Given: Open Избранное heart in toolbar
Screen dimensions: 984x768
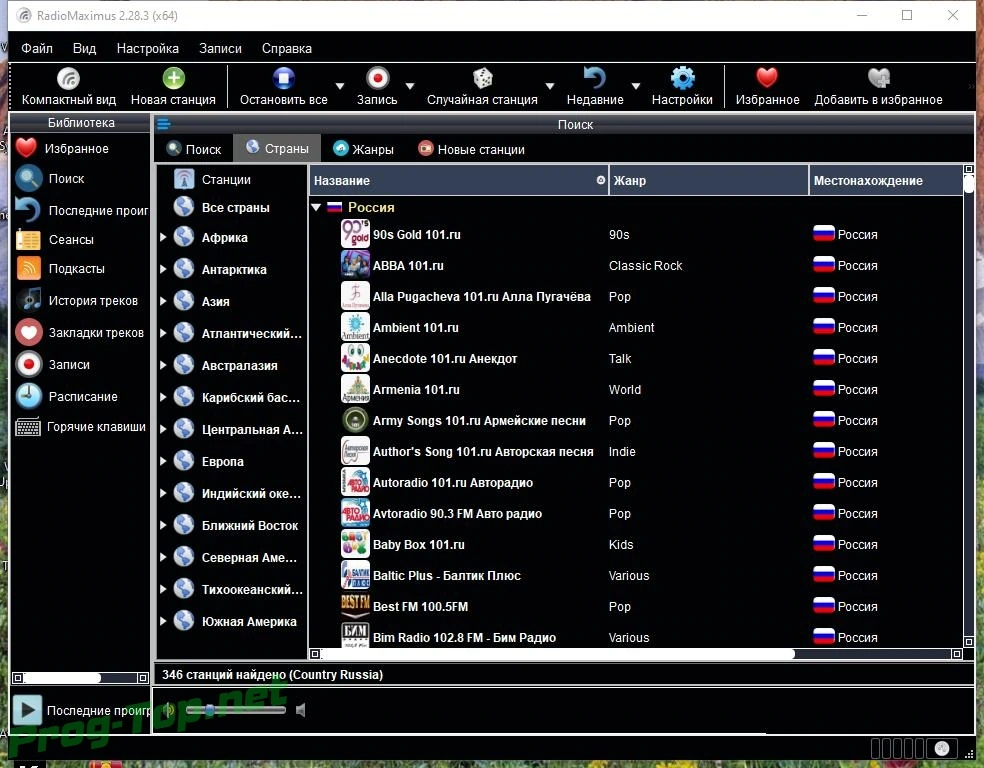Looking at the screenshot, I should [x=767, y=87].
